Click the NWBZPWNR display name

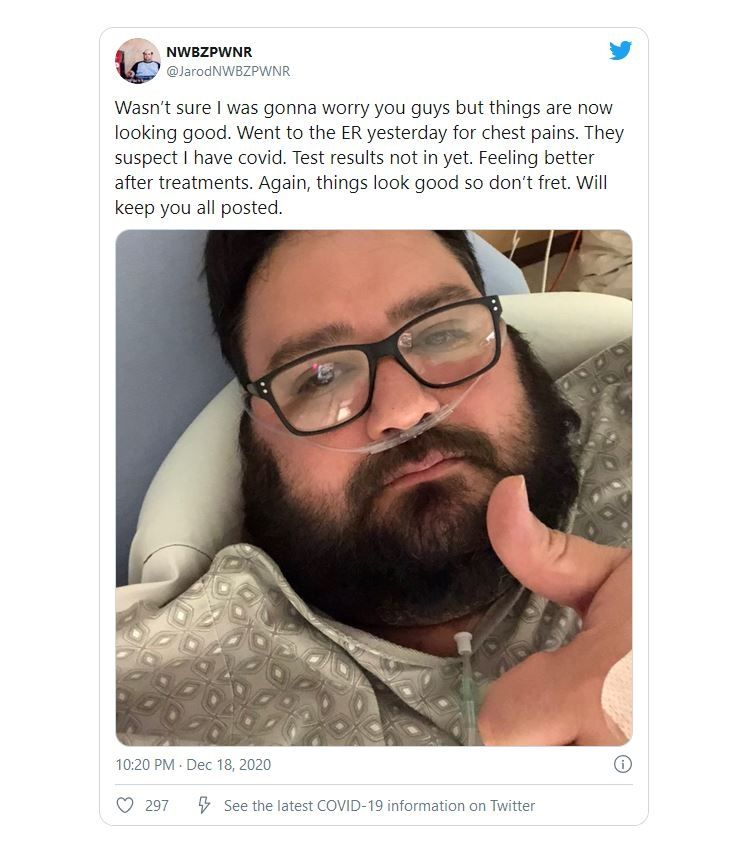[209, 52]
